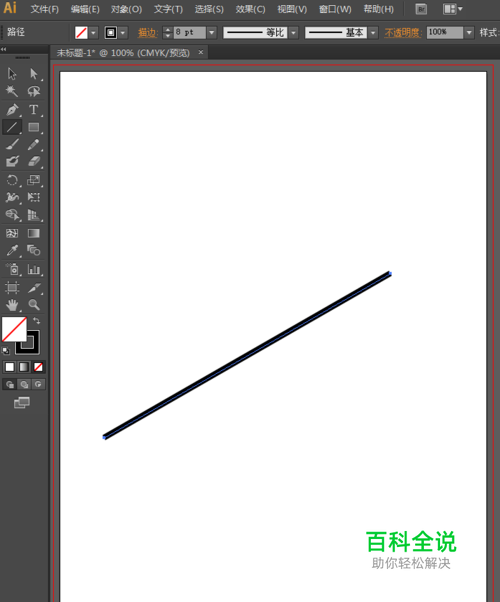Select the Type tool
The height and width of the screenshot is (602, 500).
pyautogui.click(x=33, y=109)
